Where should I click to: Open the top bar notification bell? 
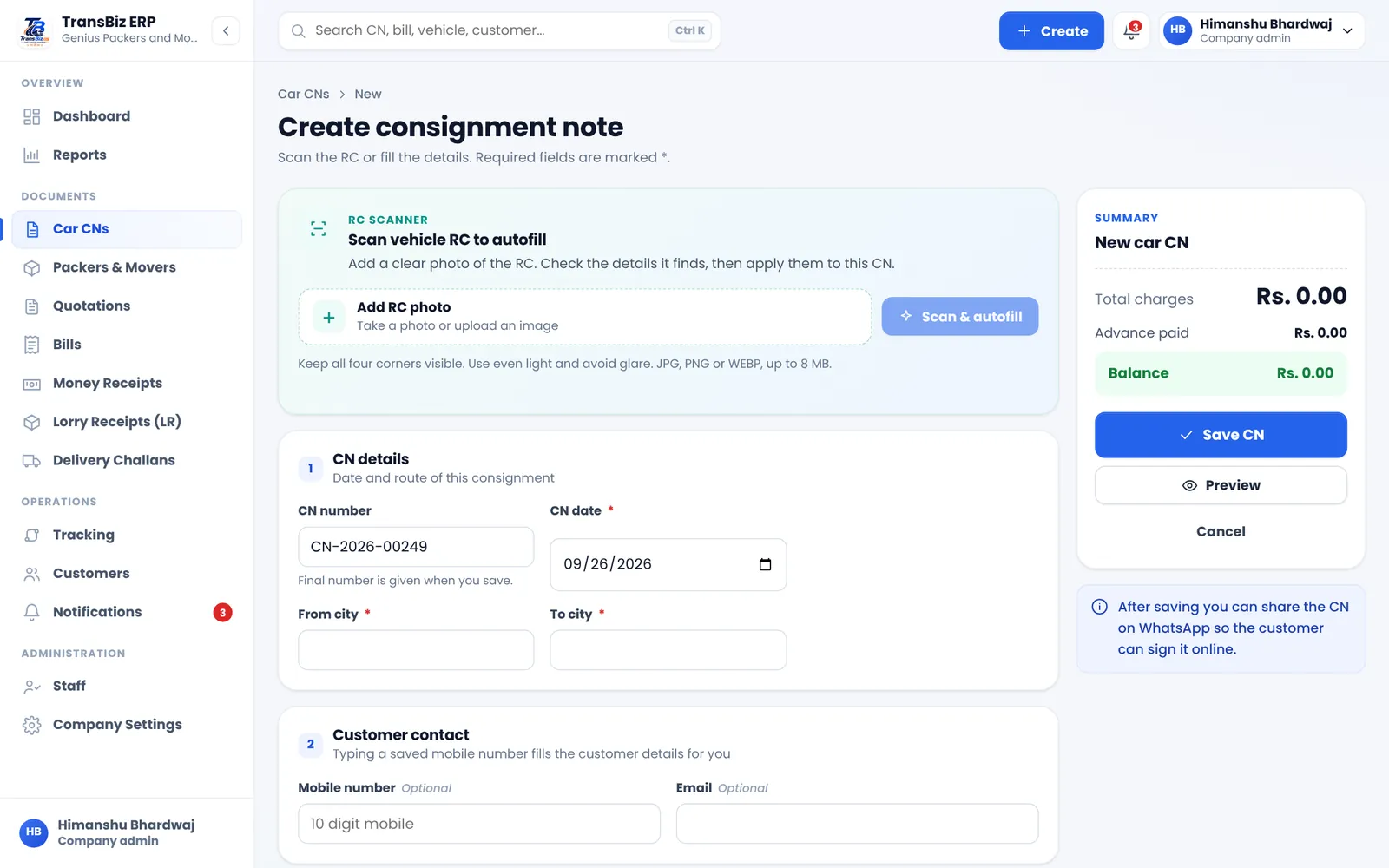(1131, 31)
